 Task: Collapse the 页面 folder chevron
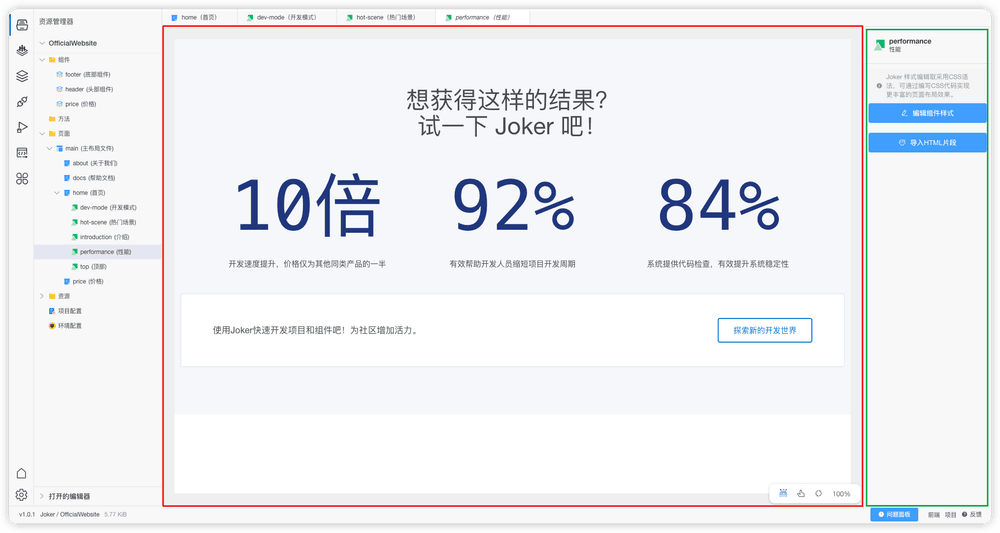tap(42, 134)
